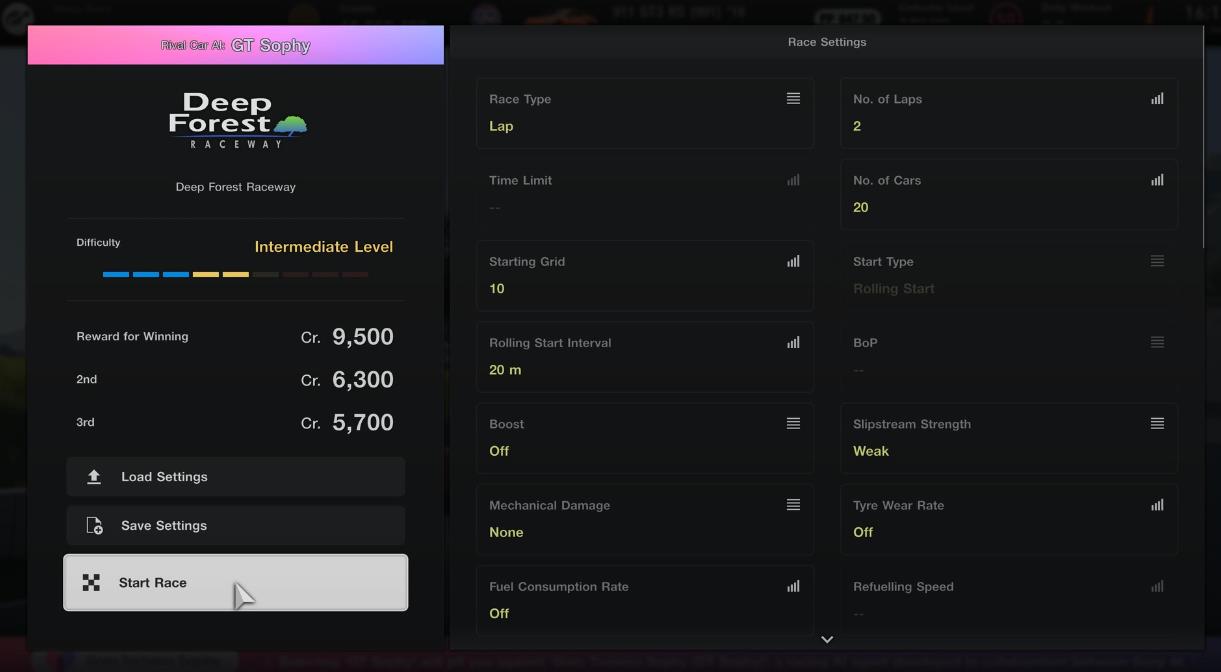
Task: Click the list icon on Slipstream Strength
Action: coord(1157,424)
